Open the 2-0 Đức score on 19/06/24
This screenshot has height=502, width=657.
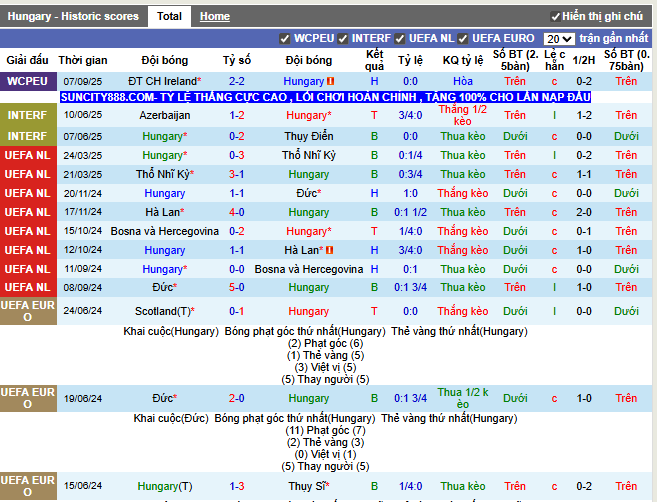pos(237,398)
